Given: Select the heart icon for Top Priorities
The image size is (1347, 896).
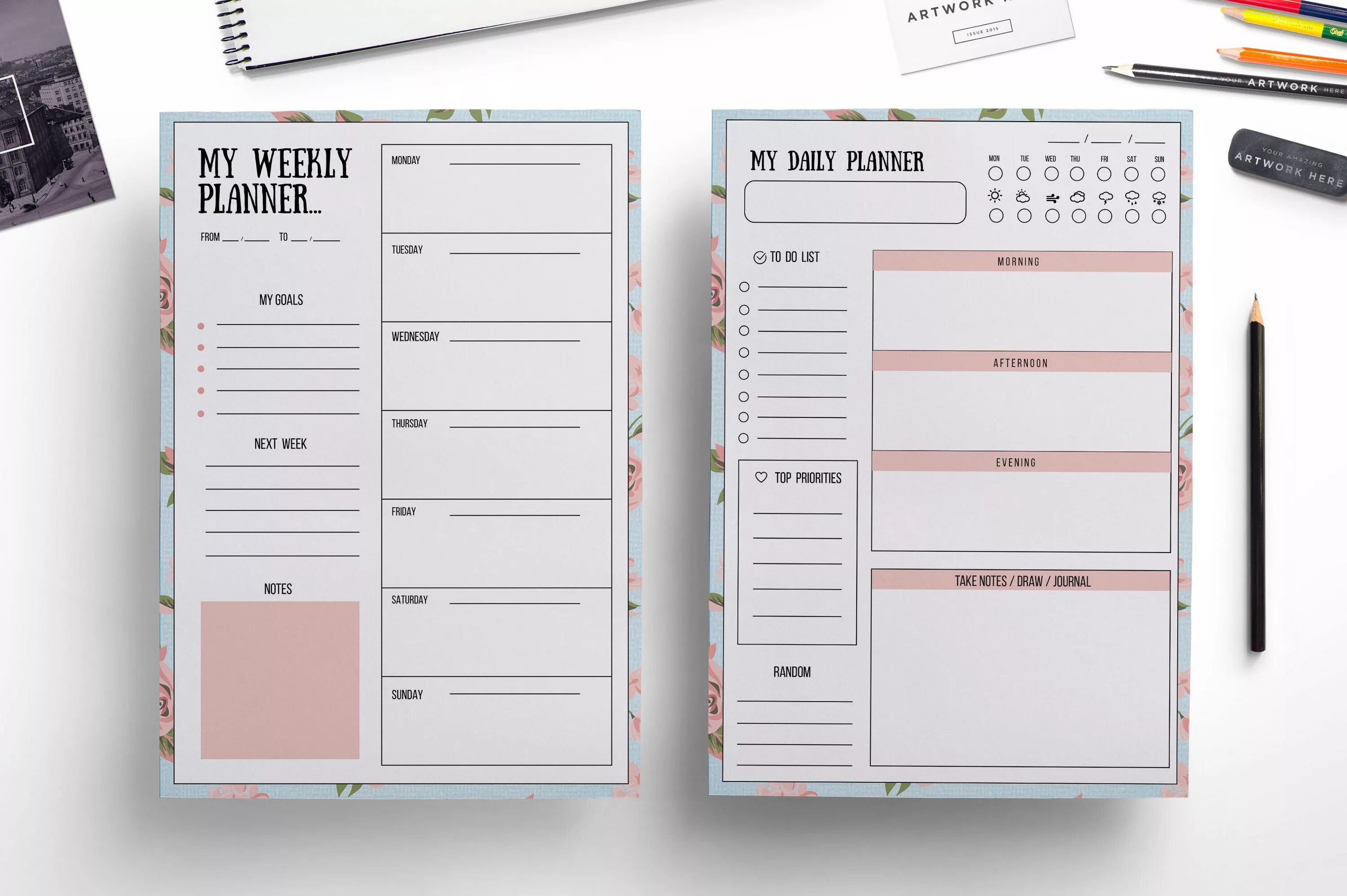Looking at the screenshot, I should click(x=763, y=477).
